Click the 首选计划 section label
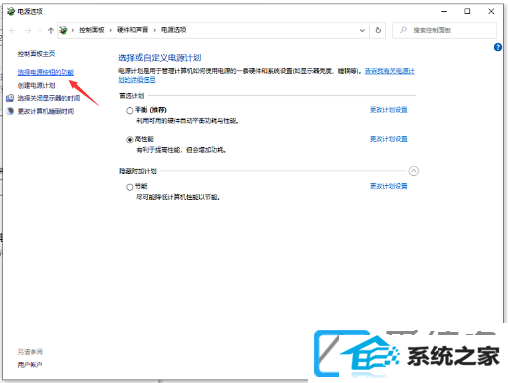The image size is (508, 383). (x=132, y=96)
